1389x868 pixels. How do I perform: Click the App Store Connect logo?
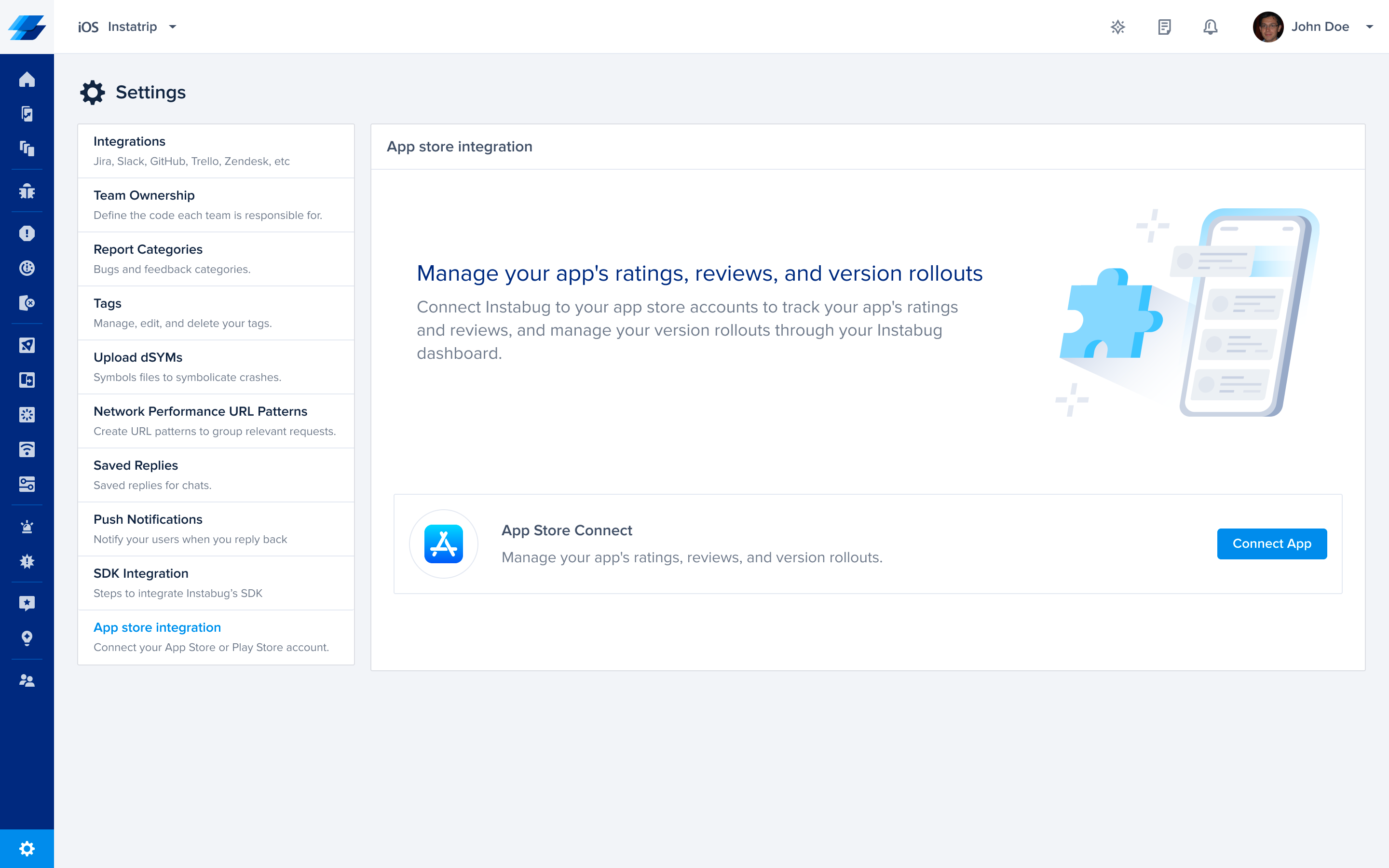[x=443, y=543]
